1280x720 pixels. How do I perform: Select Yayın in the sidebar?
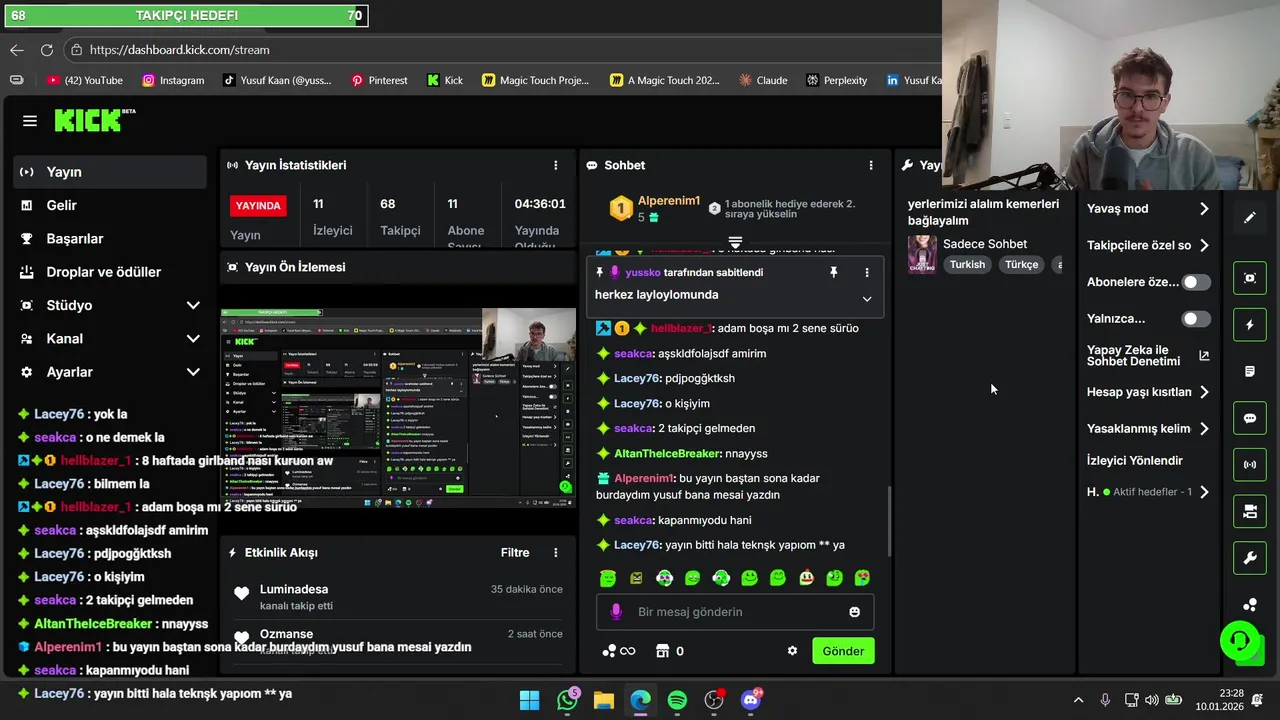110,172
